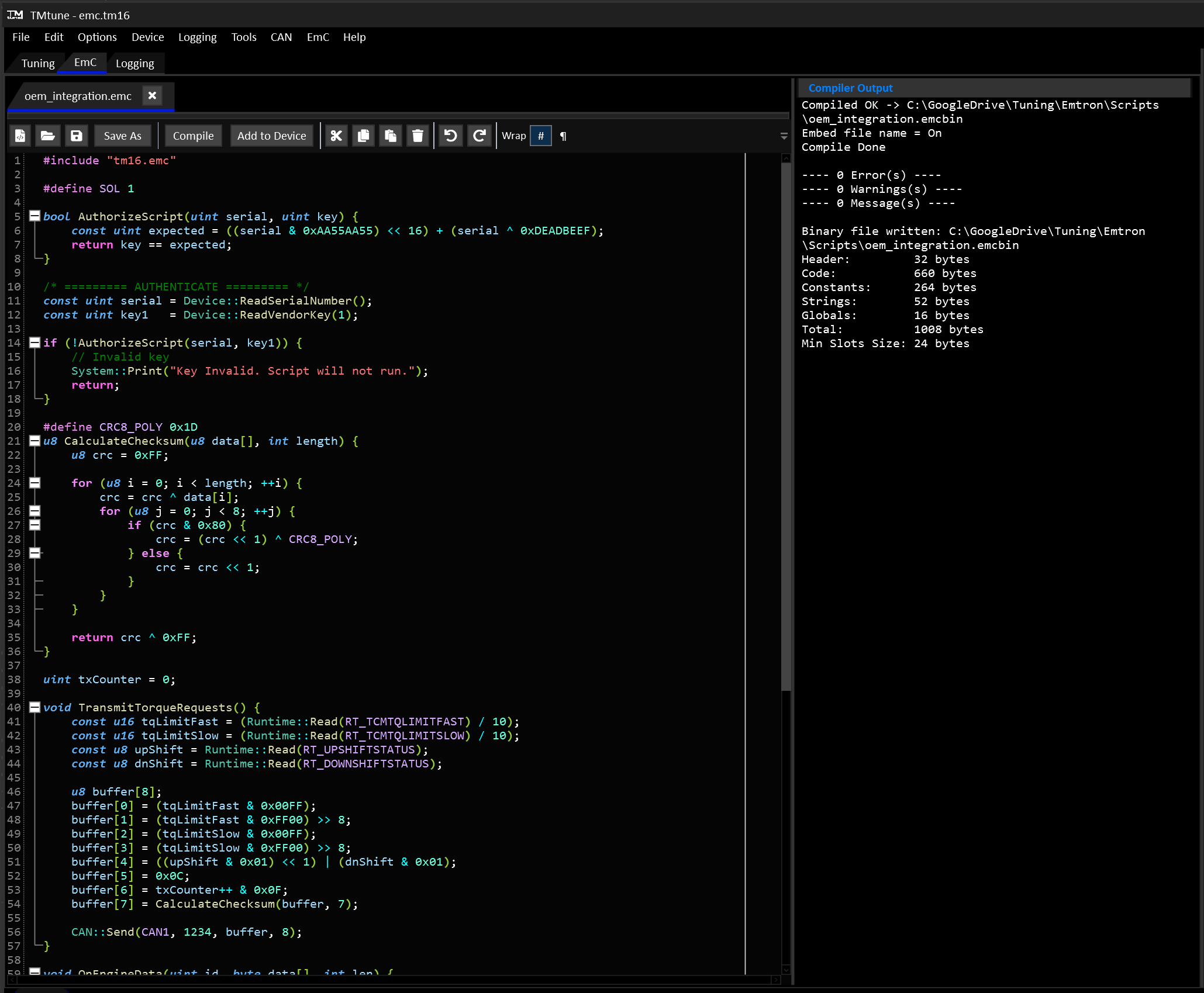Click the Compile button

point(193,136)
